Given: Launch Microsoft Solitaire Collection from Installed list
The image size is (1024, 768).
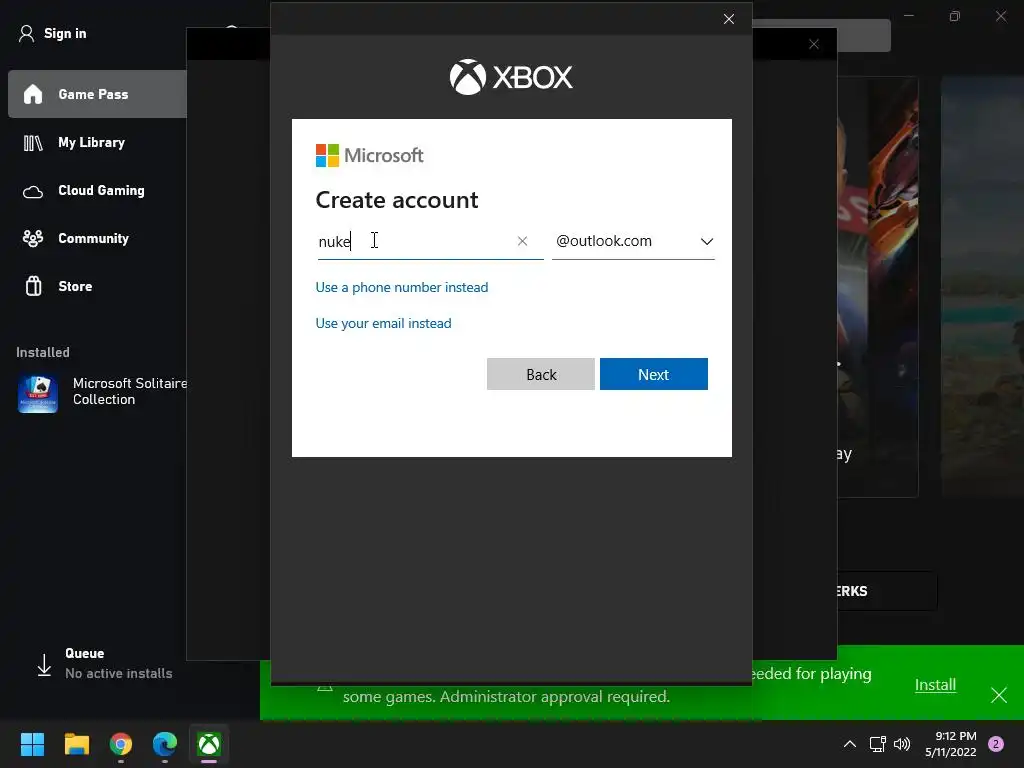Looking at the screenshot, I should [102, 391].
